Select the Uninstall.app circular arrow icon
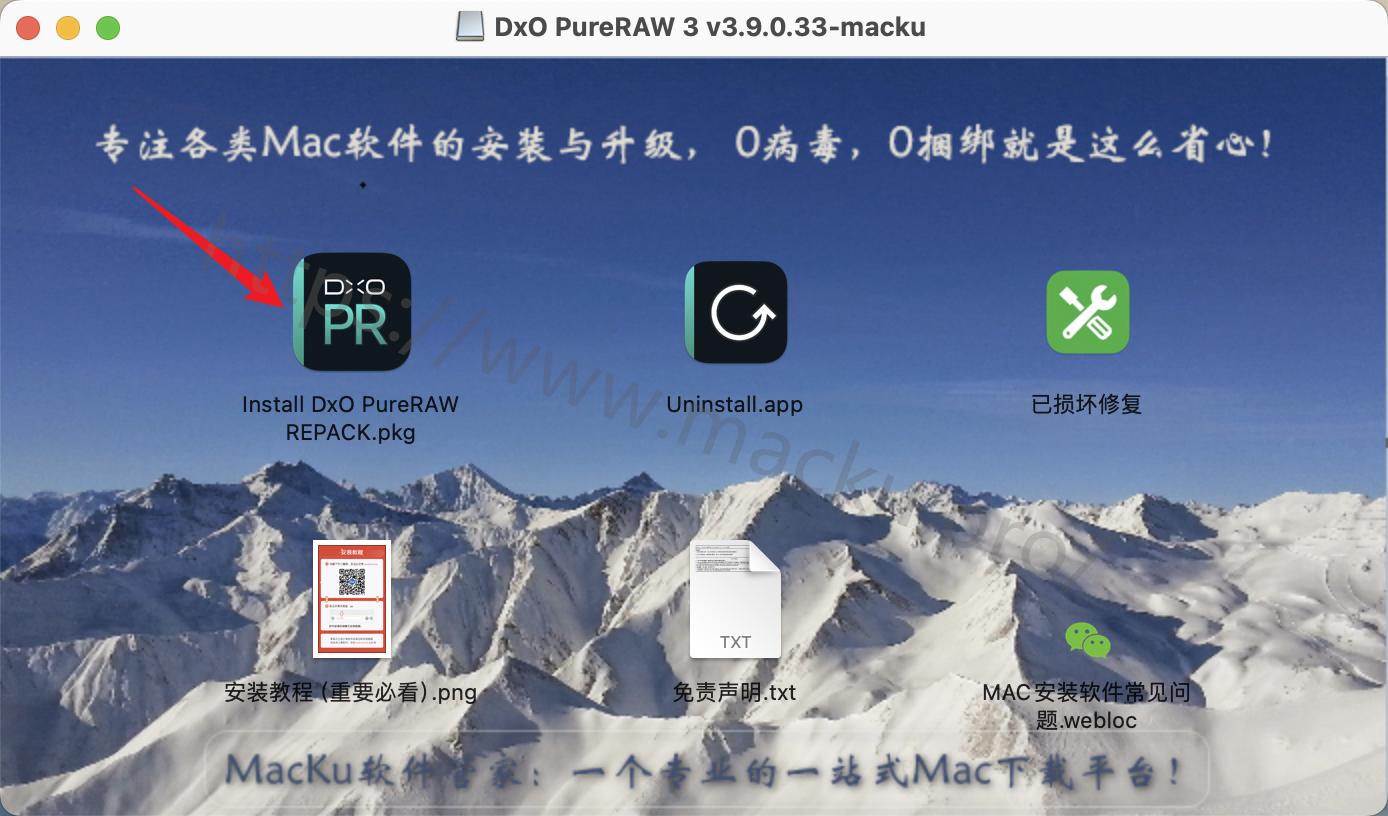The image size is (1388, 816). click(x=735, y=312)
